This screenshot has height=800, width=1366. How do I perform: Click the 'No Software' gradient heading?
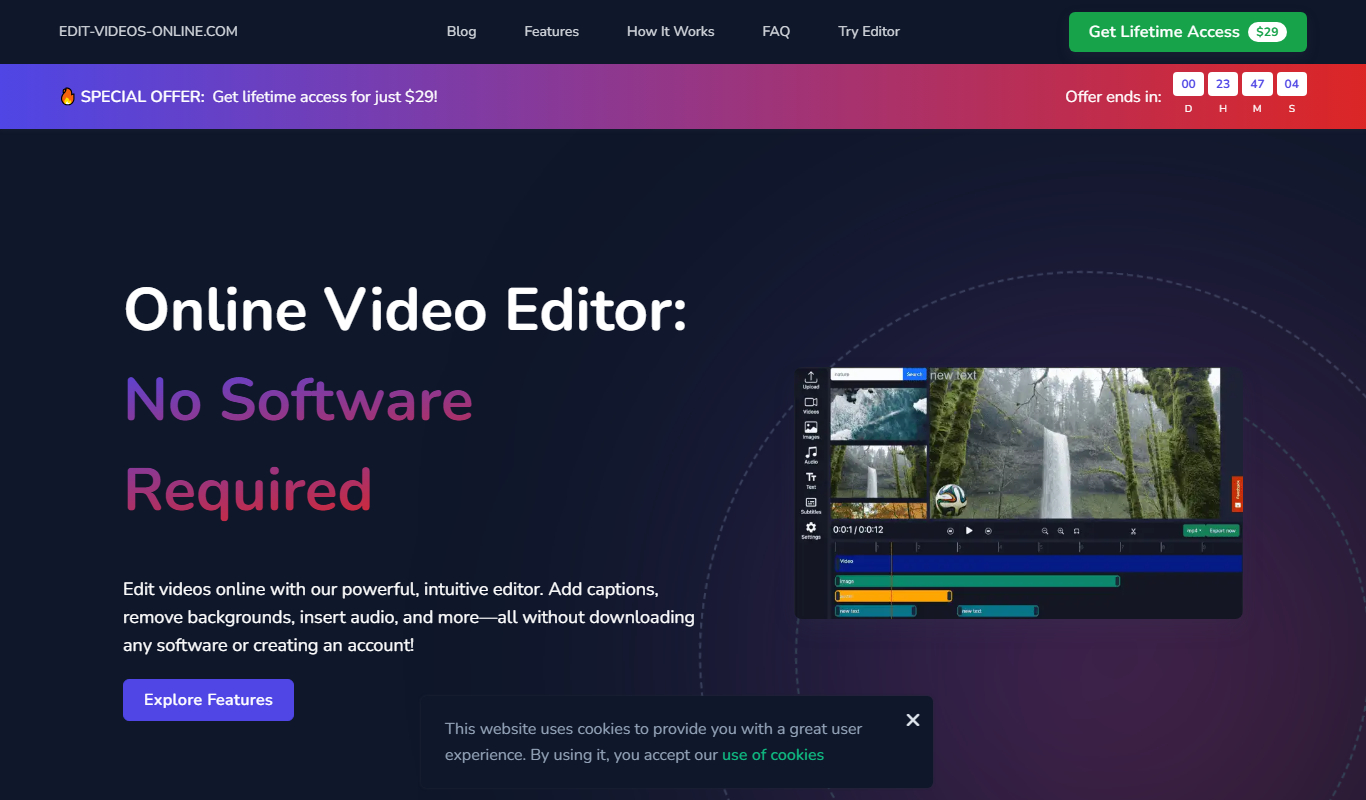(x=298, y=400)
